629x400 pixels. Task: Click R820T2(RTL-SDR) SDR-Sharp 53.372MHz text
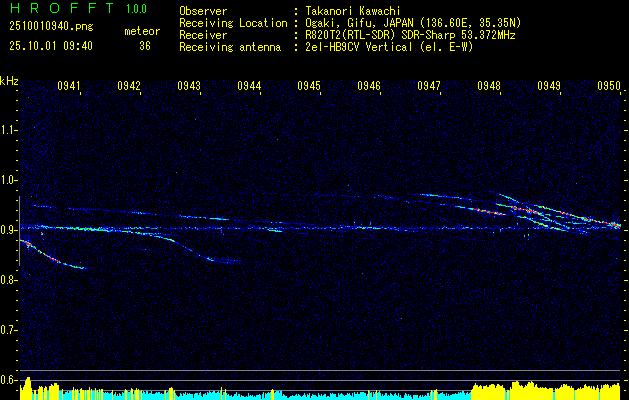[410, 35]
